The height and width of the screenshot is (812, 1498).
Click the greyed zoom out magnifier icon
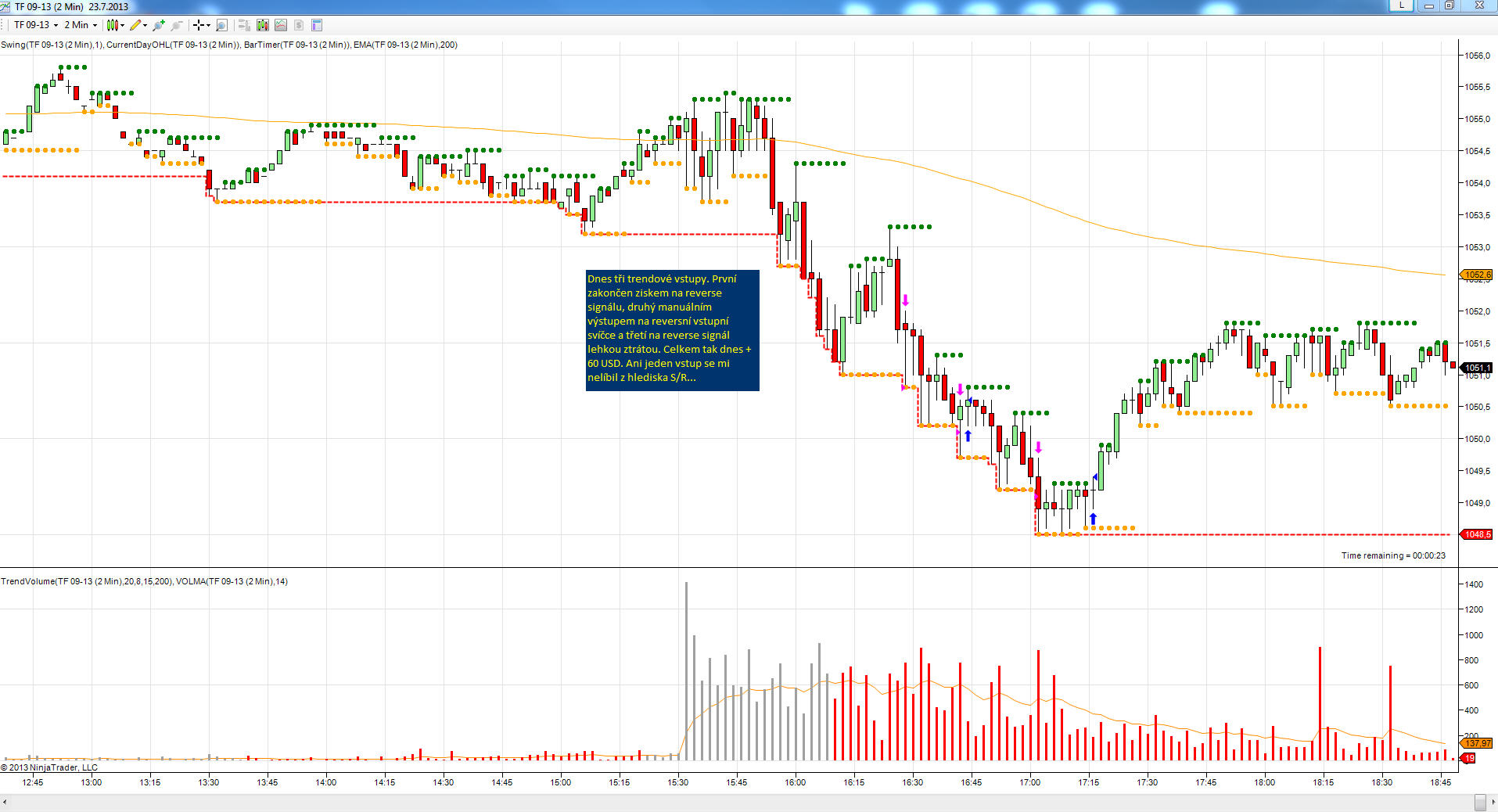point(177,25)
